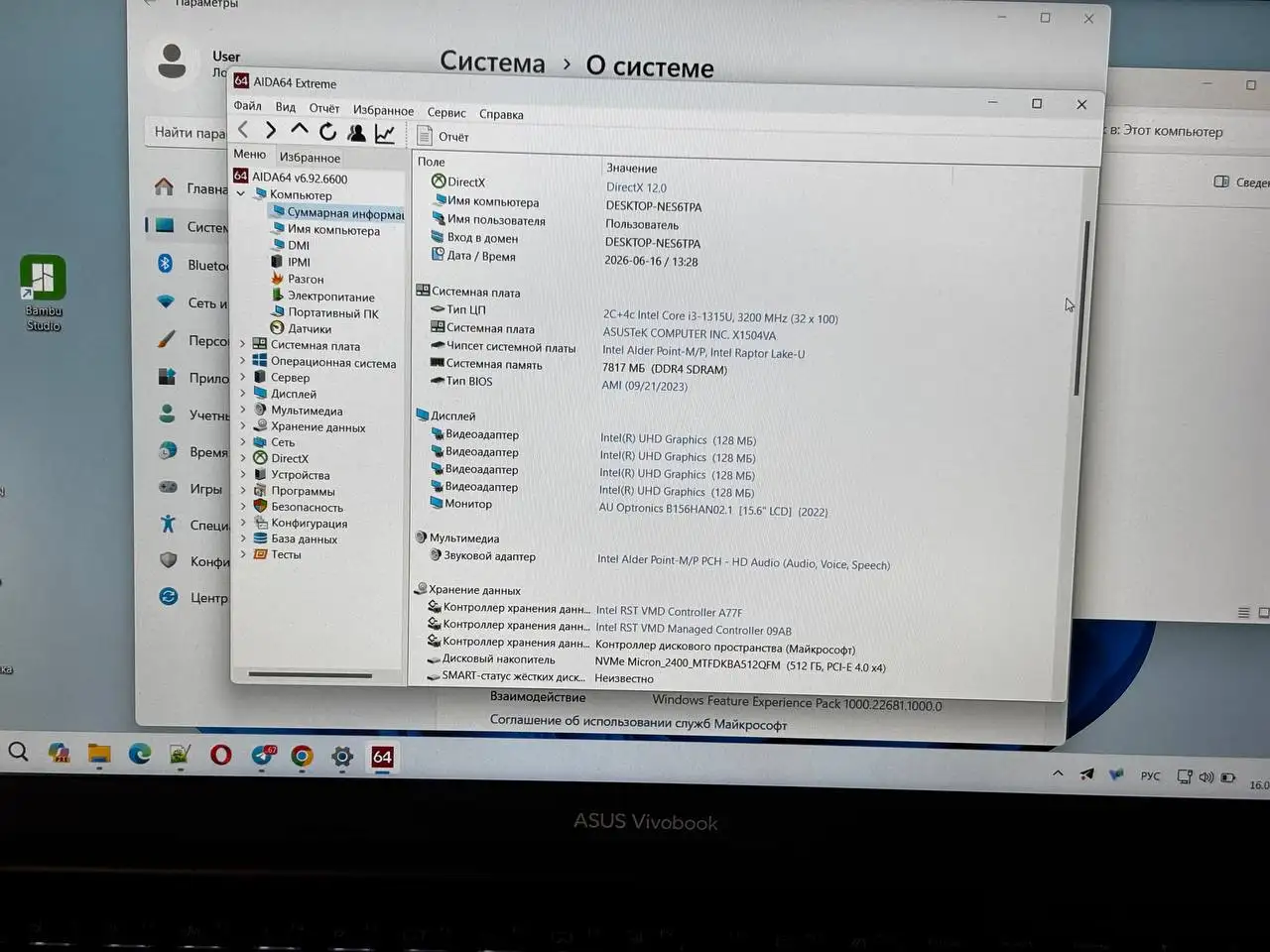This screenshot has height=952, width=1270.
Task: Expand the Дисплей tree node arrow
Action: point(242,394)
